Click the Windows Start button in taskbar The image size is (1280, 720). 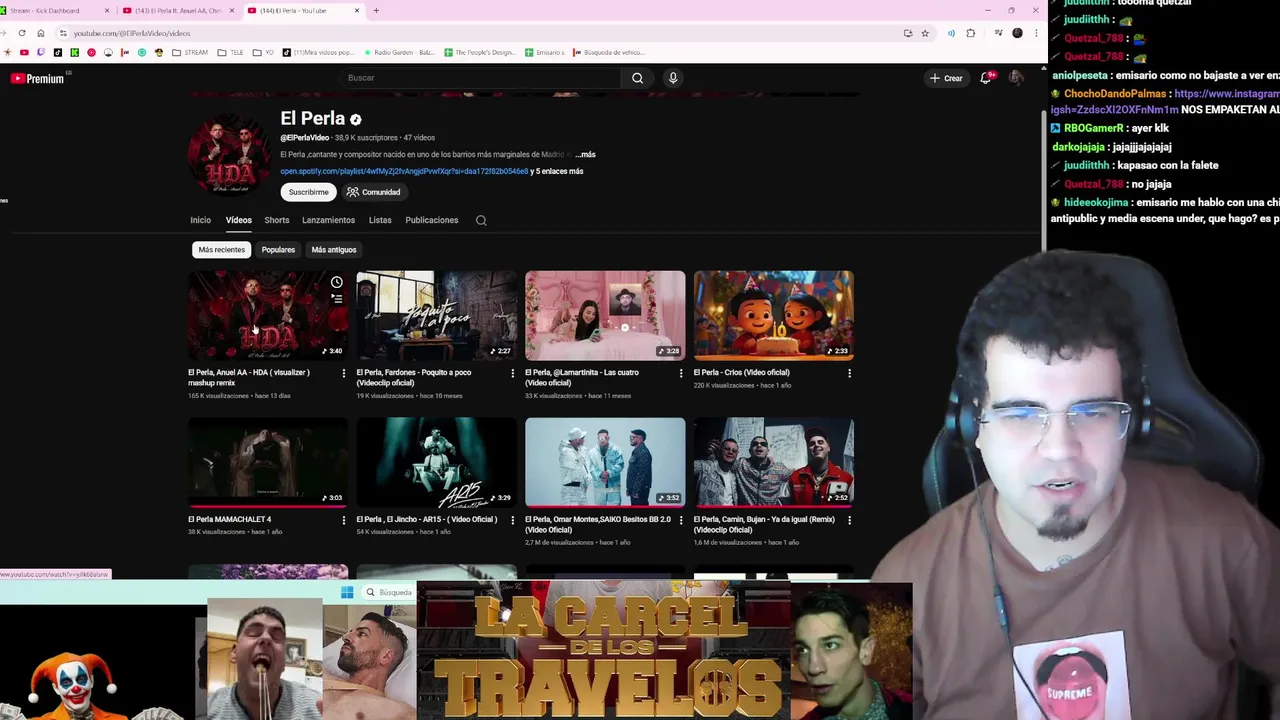click(x=347, y=593)
